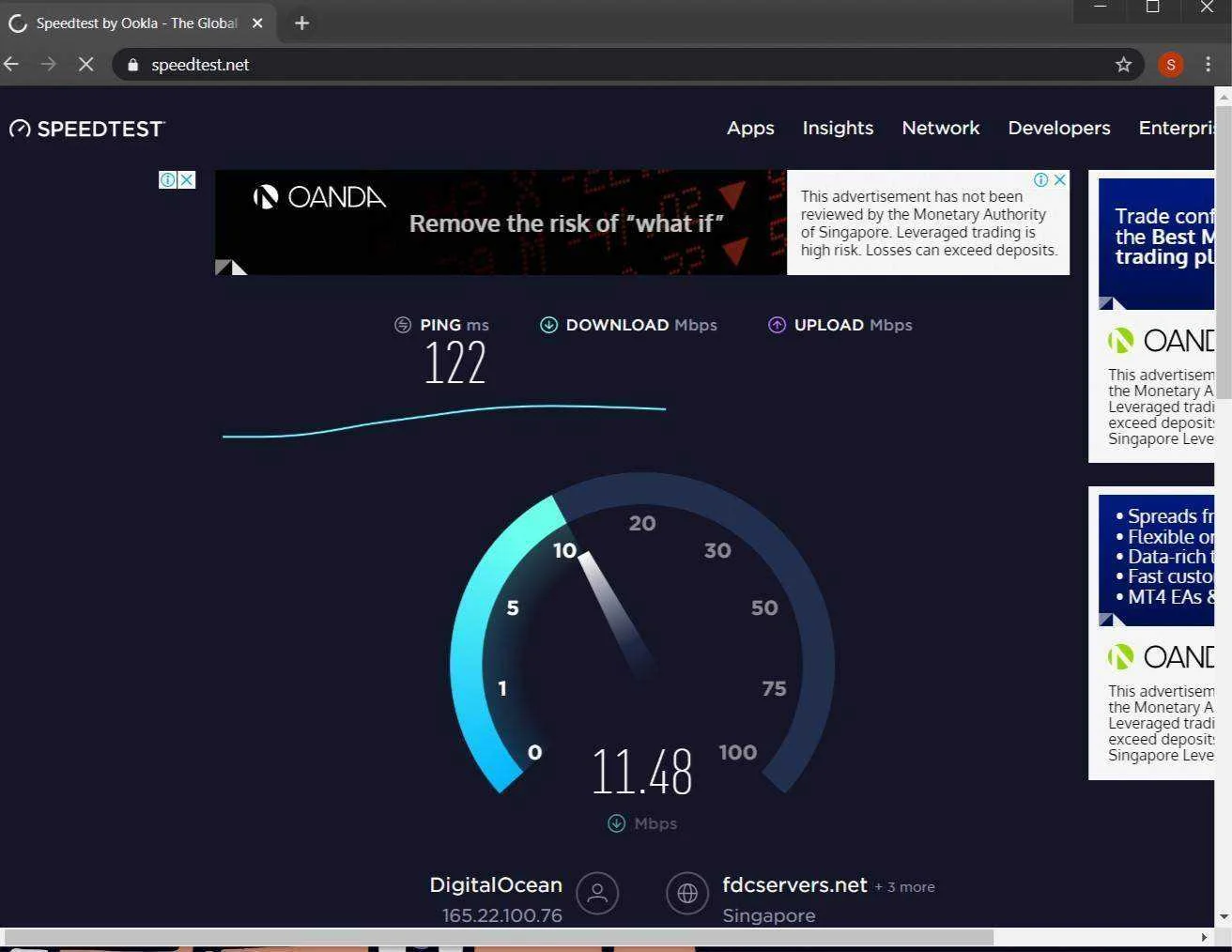Viewport: 1232px width, 952px height.
Task: Click the ad info icon on OANDA banner
Action: tap(1041, 179)
